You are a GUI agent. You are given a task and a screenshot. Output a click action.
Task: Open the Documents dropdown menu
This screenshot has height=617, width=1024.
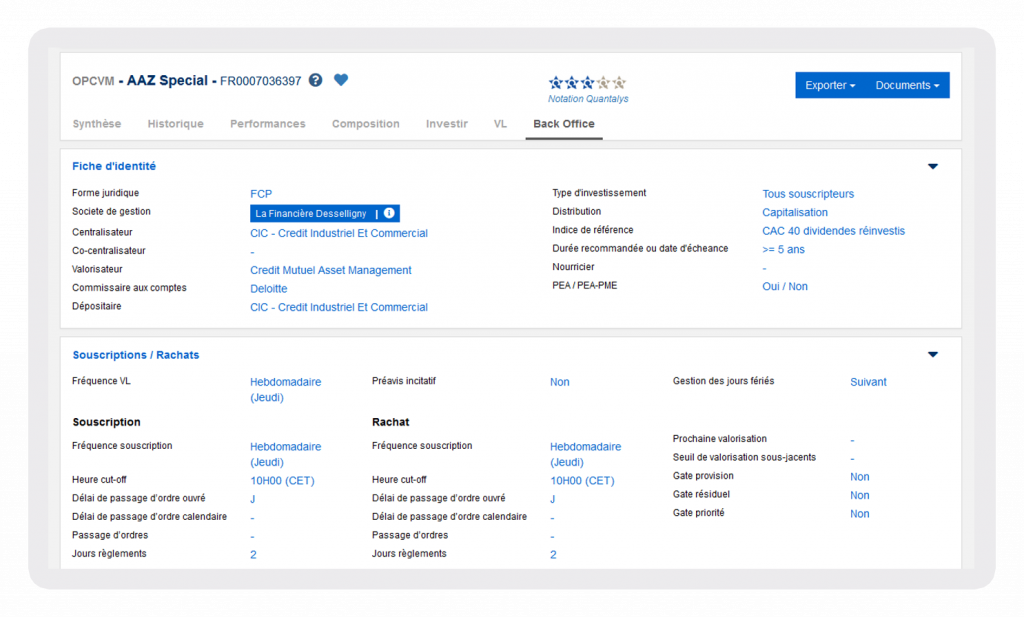click(x=907, y=86)
